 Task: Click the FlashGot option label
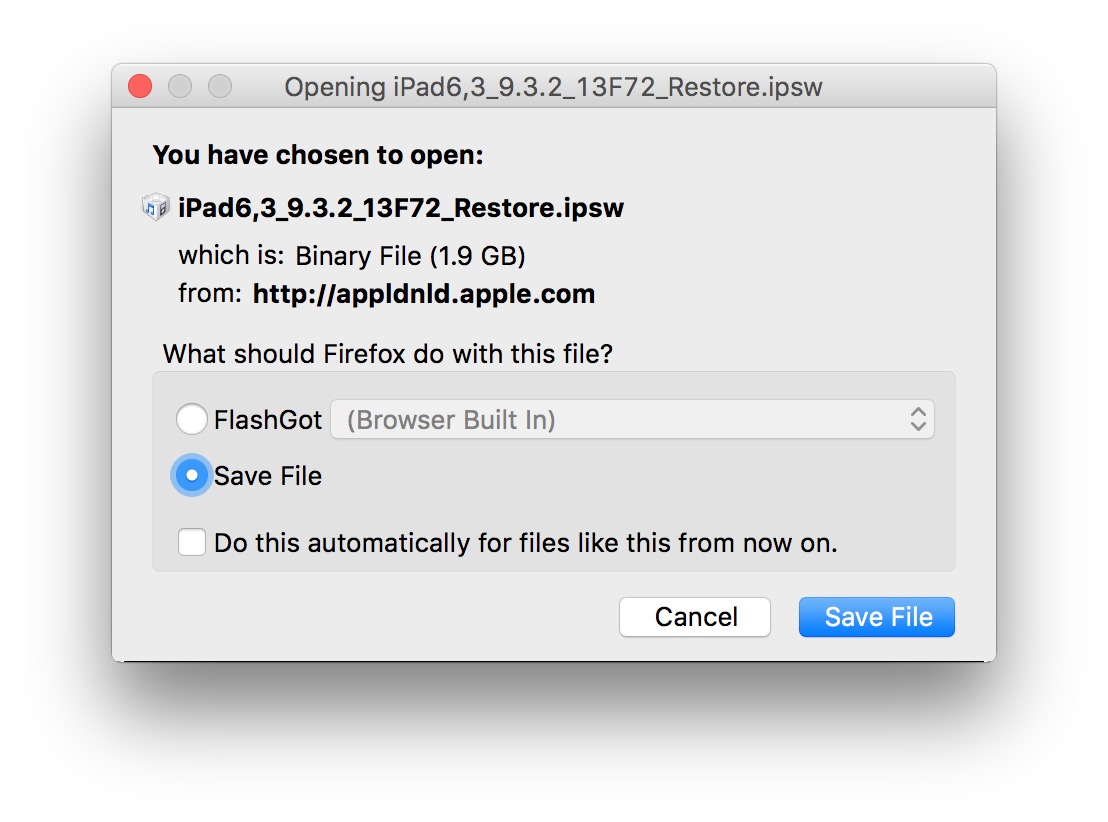click(268, 420)
